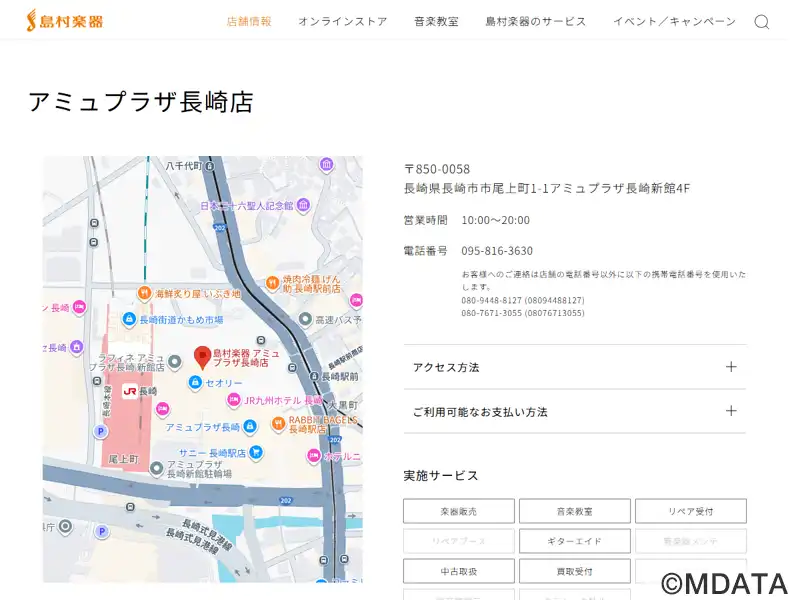Open the オンラインストア menu item
Viewport: 800px width, 600px height.
(342, 21)
